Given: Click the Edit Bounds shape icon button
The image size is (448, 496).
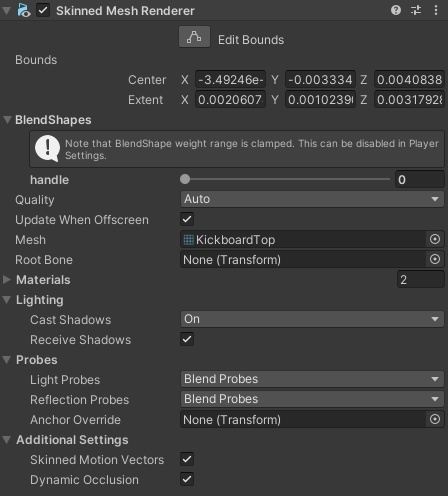Looking at the screenshot, I should tap(194, 37).
